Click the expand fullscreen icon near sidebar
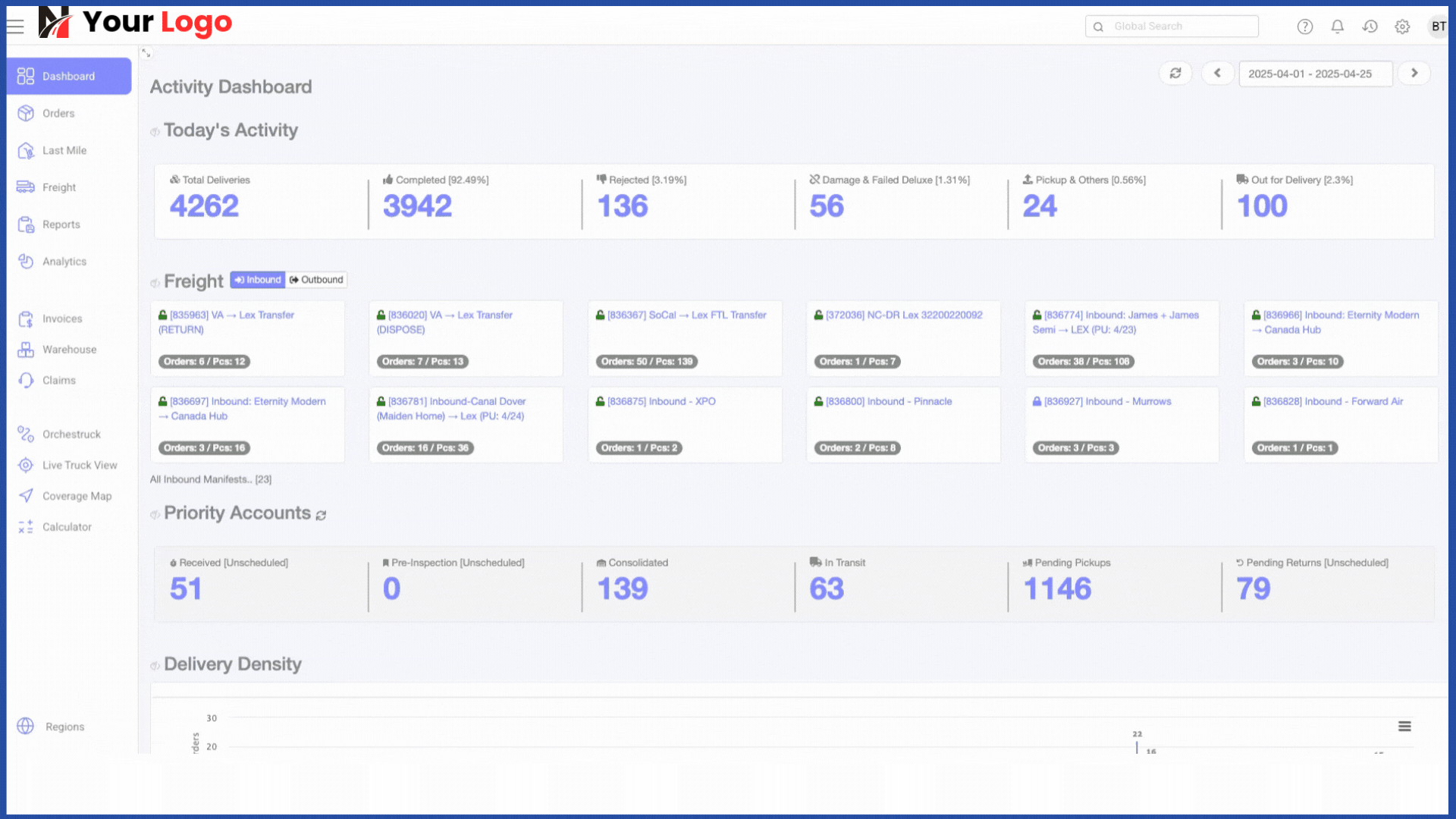This screenshot has width=1456, height=819. point(146,53)
